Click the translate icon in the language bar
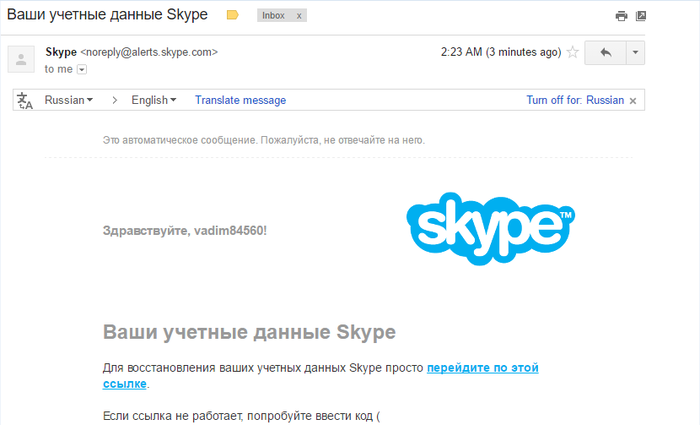The image size is (700, 425). (26, 101)
